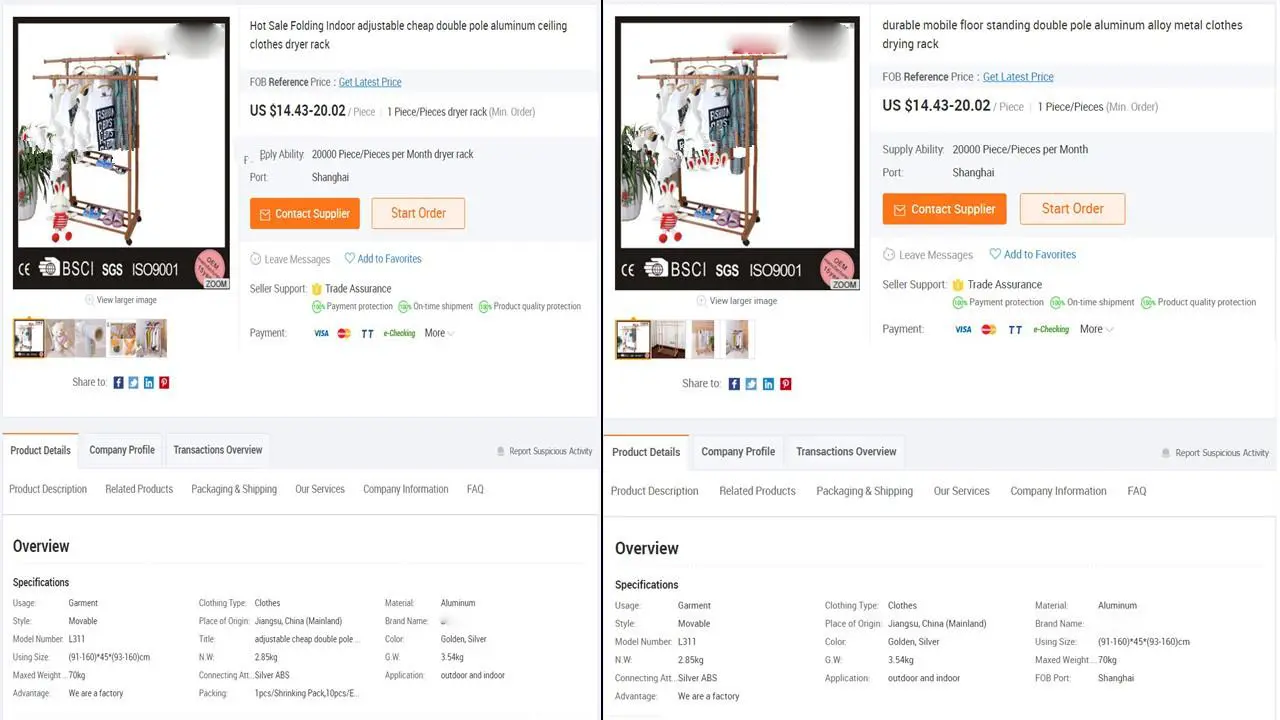1280x720 pixels.
Task: Select first thumbnail under left product image
Action: point(29,339)
